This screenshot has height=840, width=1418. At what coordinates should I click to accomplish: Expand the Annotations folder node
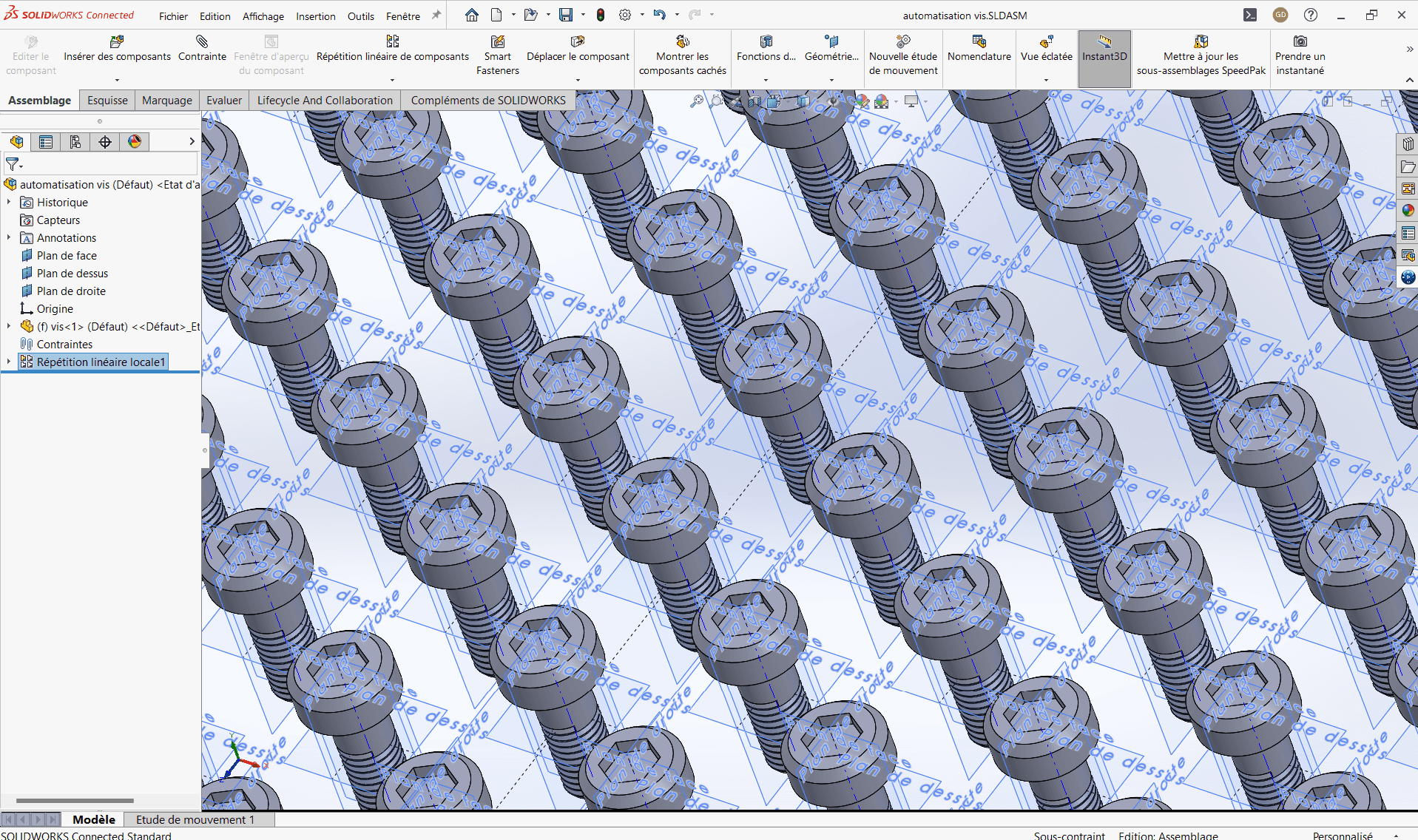[9, 237]
